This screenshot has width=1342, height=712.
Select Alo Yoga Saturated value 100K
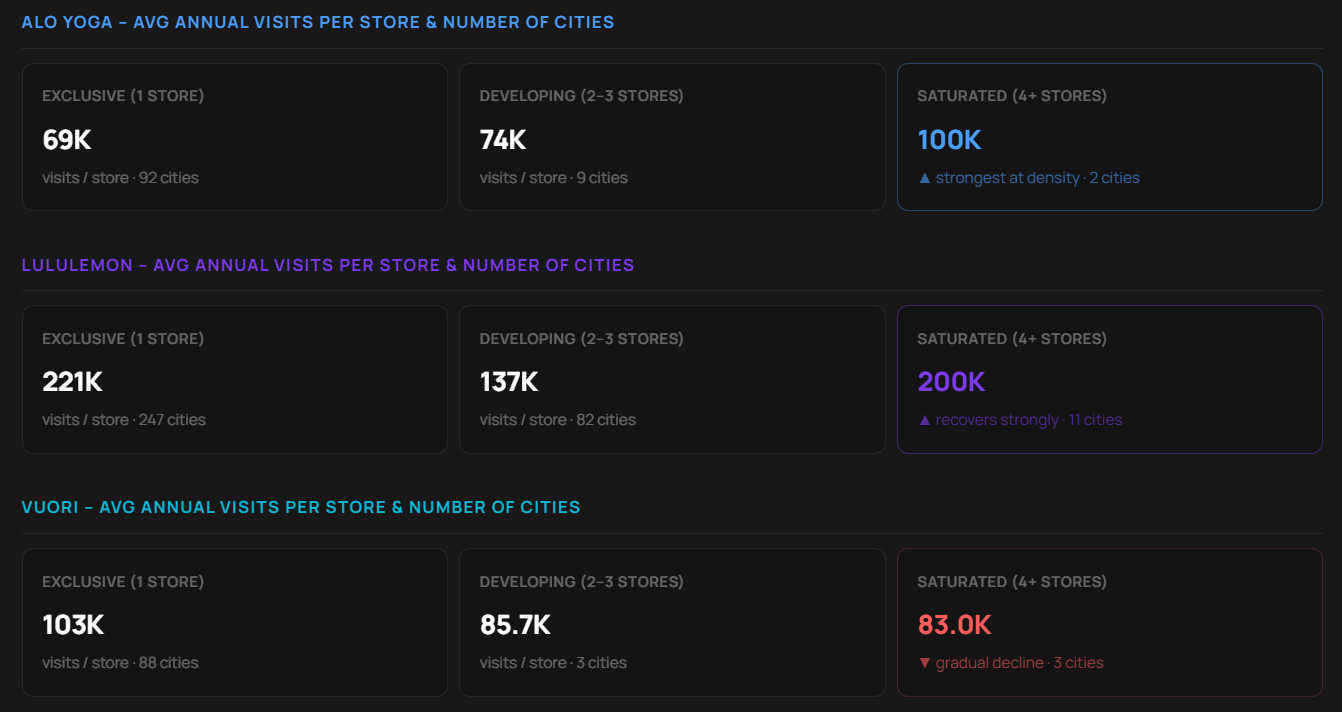pos(949,140)
